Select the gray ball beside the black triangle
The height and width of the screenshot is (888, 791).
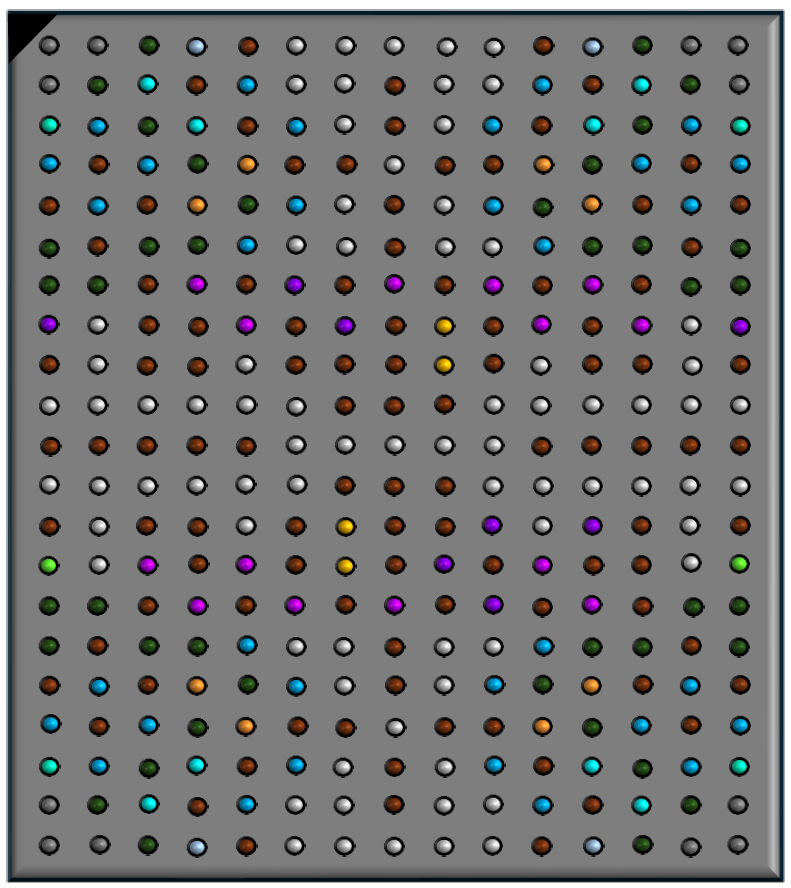click(x=49, y=45)
